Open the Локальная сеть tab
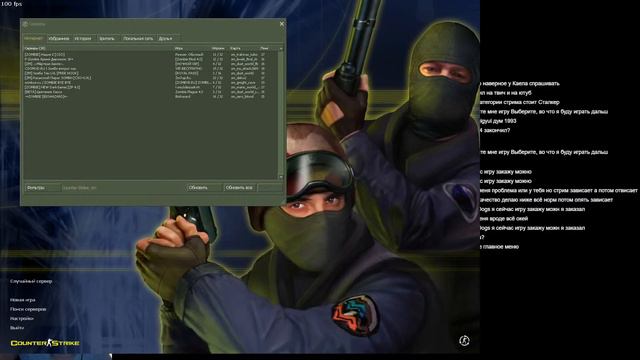640x360 pixels. [x=138, y=38]
